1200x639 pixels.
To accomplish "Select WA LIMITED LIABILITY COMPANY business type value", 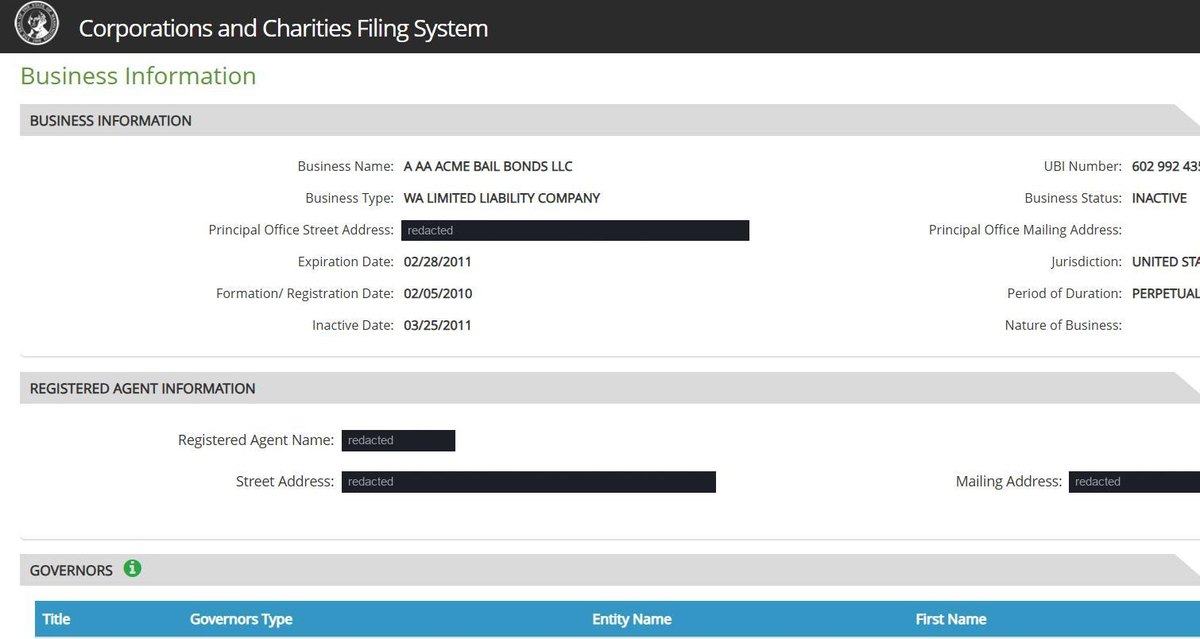I will 502,198.
